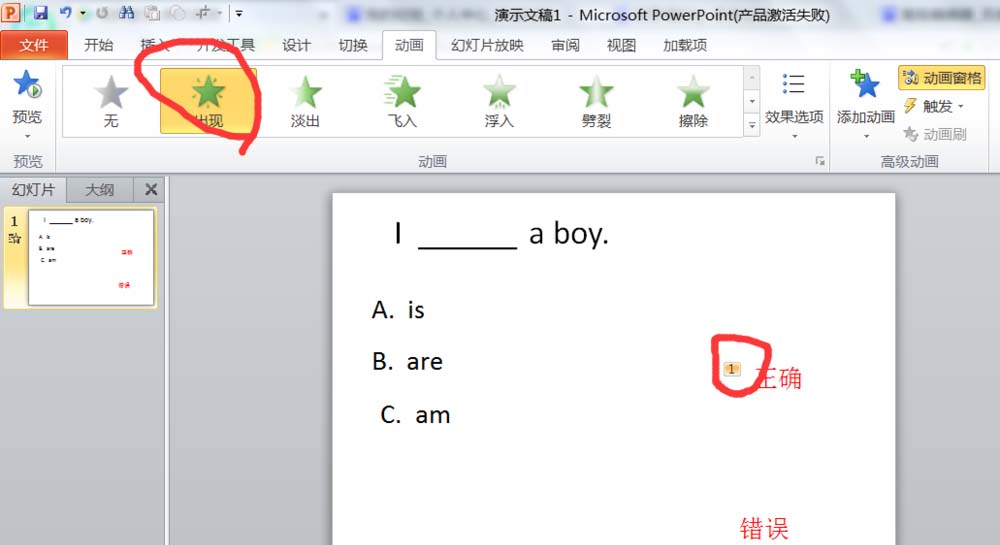Apply the 飞入 (Fly In) animation effect
Image resolution: width=1000 pixels, height=545 pixels.
(402, 101)
